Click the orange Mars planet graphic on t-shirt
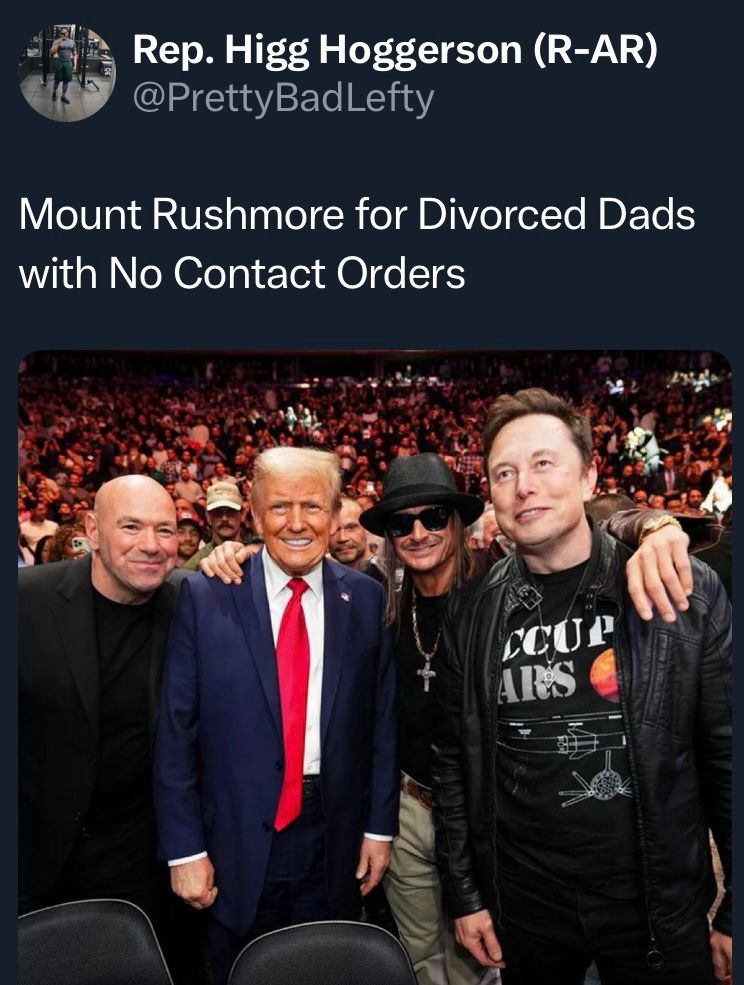The height and width of the screenshot is (985, 744). [x=604, y=675]
